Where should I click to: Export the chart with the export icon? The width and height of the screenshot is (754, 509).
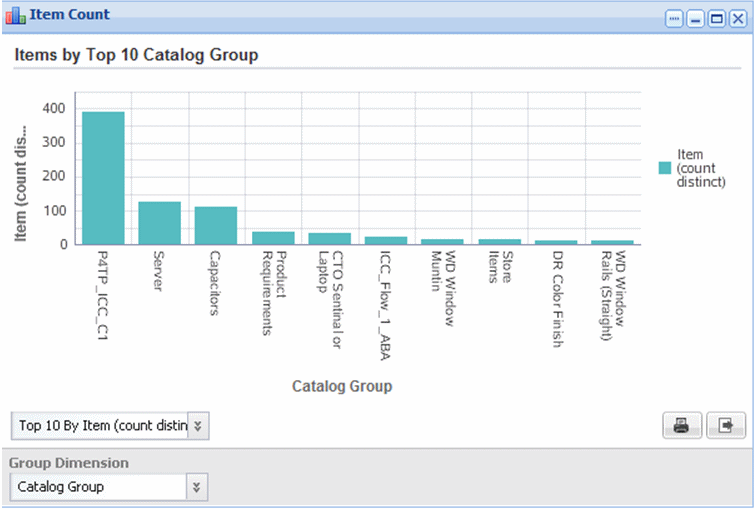click(x=726, y=425)
